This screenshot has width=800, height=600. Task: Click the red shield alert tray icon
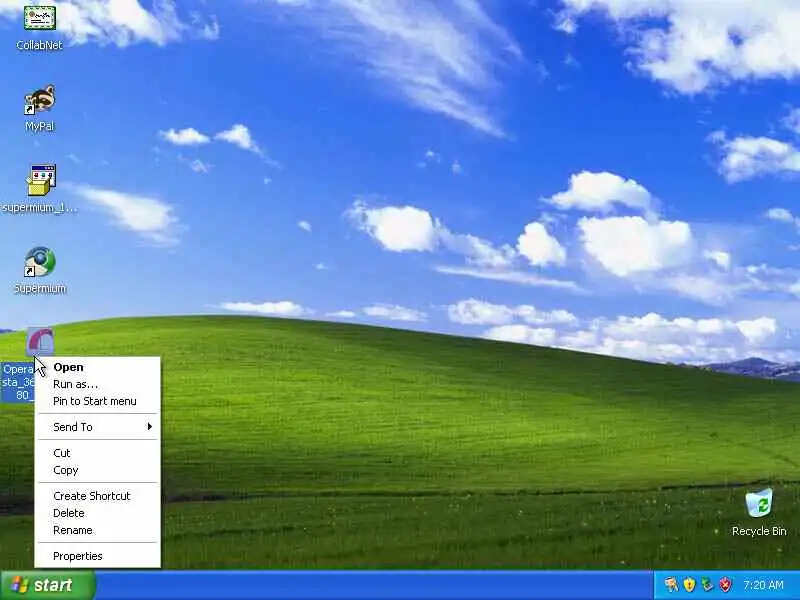click(x=725, y=585)
